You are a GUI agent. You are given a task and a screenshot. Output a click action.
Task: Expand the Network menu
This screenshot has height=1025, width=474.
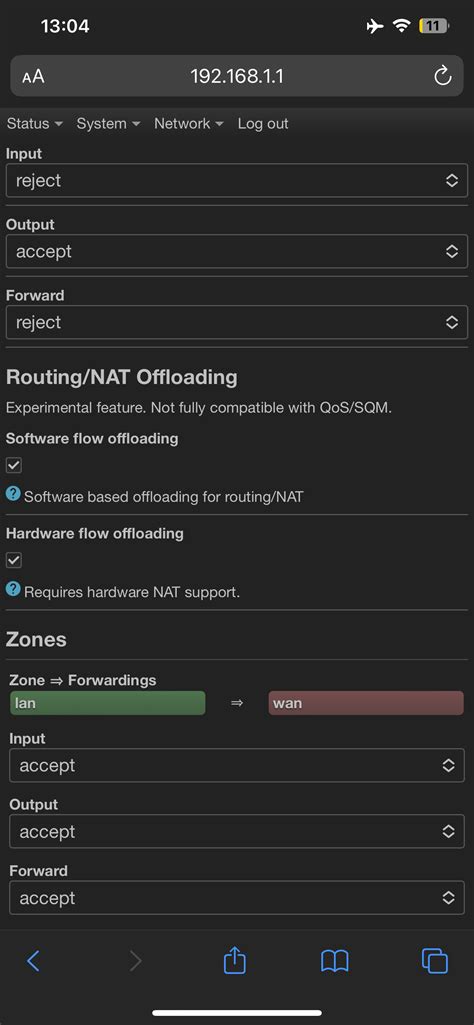coord(189,124)
